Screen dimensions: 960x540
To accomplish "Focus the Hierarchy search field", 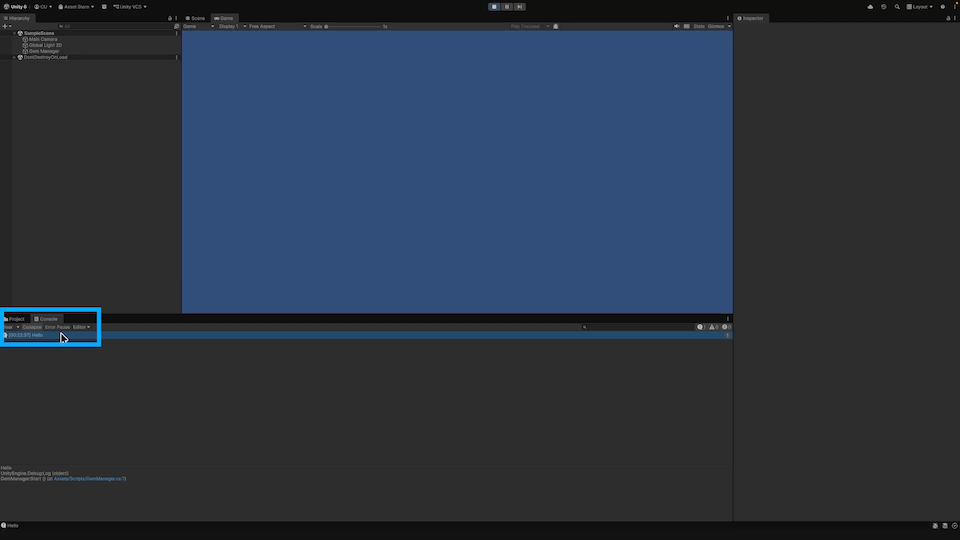I will (x=115, y=26).
